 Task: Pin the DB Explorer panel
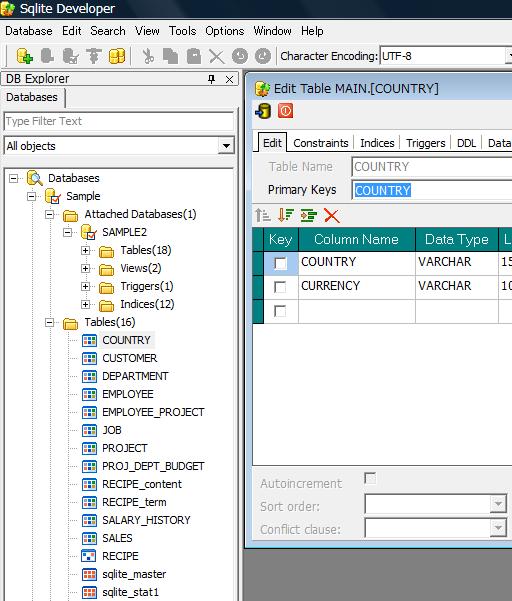point(211,79)
